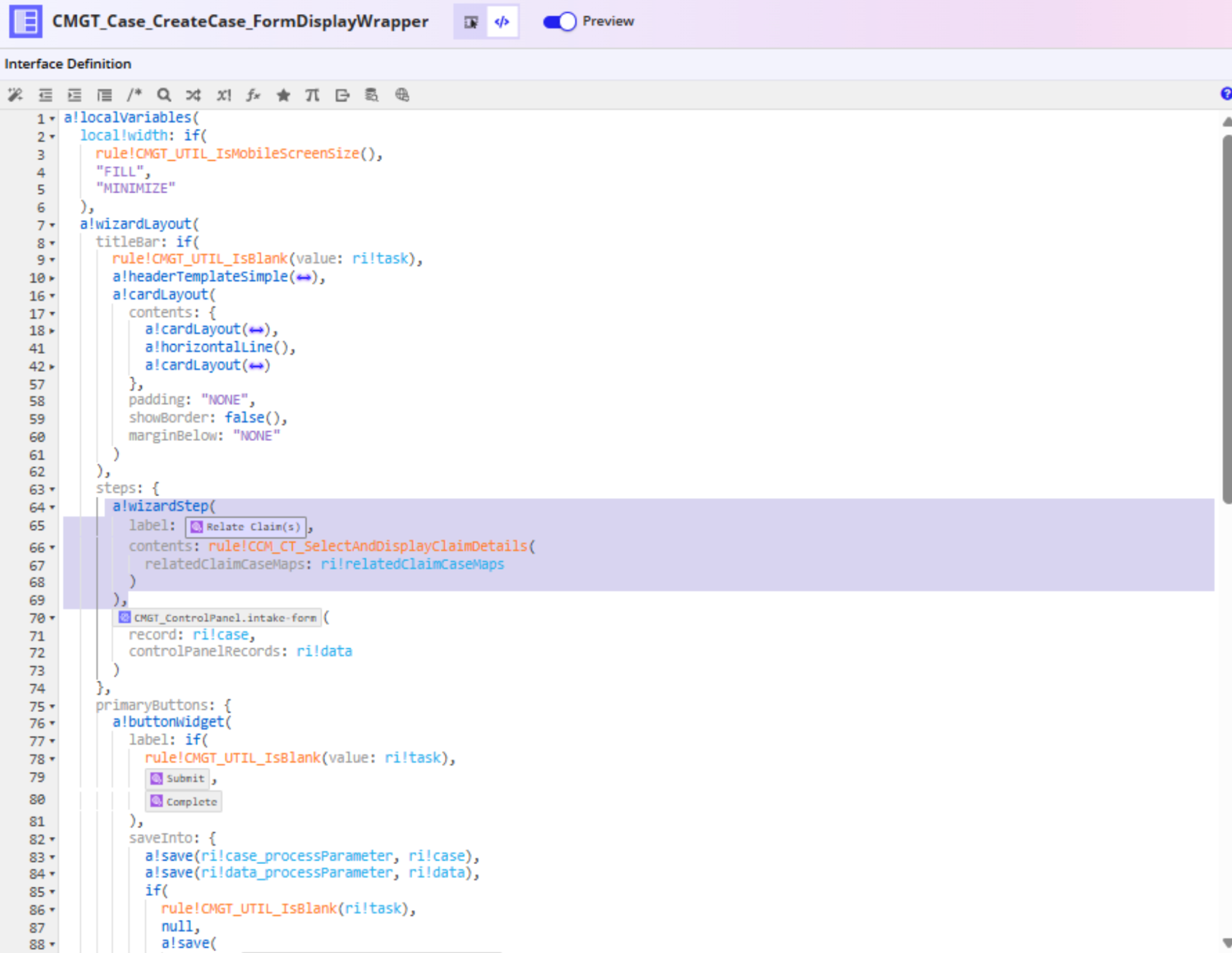Click the collapsed ellipsis on line 42

tap(256, 366)
